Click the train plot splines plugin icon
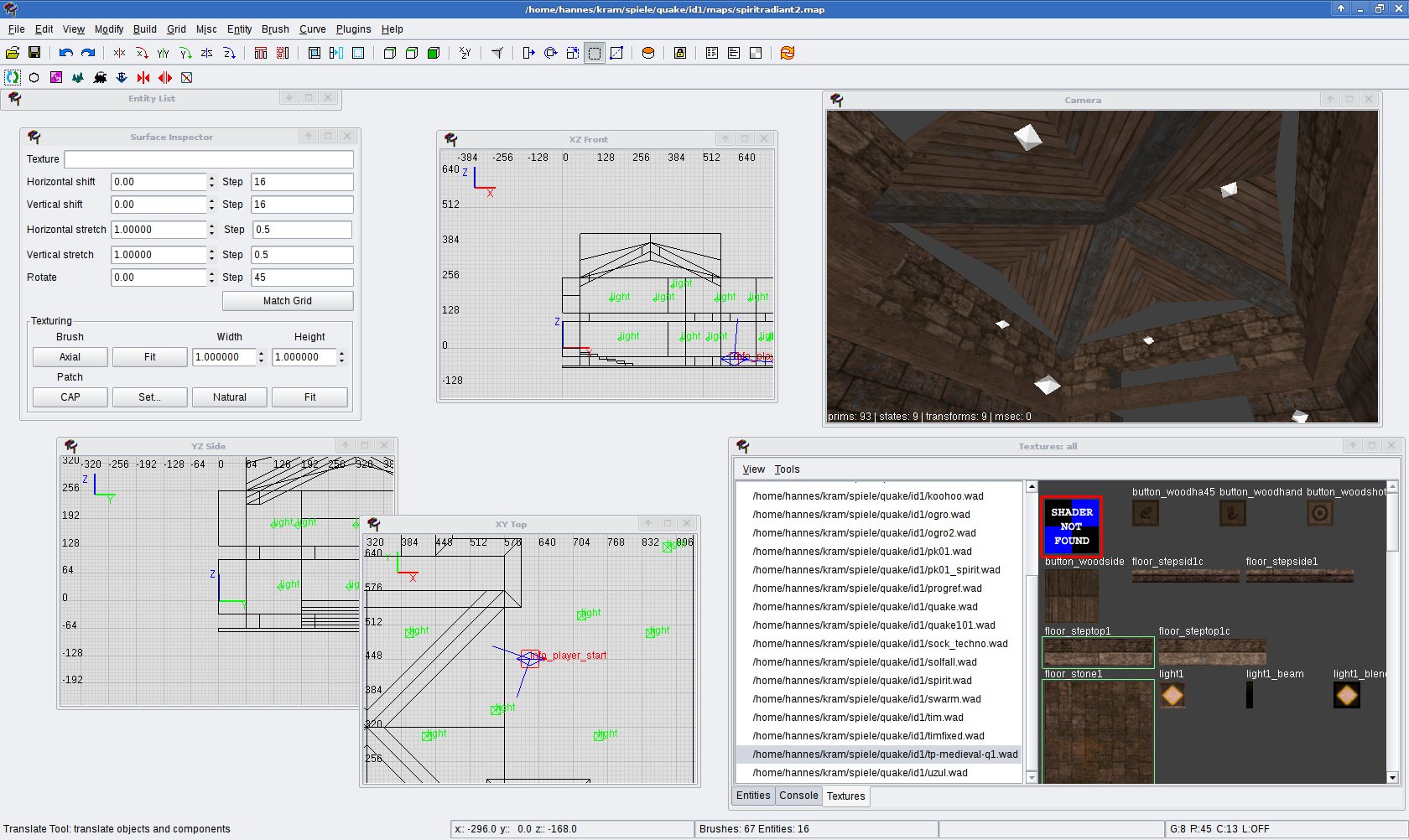Screen dimensions: 1409x840 point(100,77)
